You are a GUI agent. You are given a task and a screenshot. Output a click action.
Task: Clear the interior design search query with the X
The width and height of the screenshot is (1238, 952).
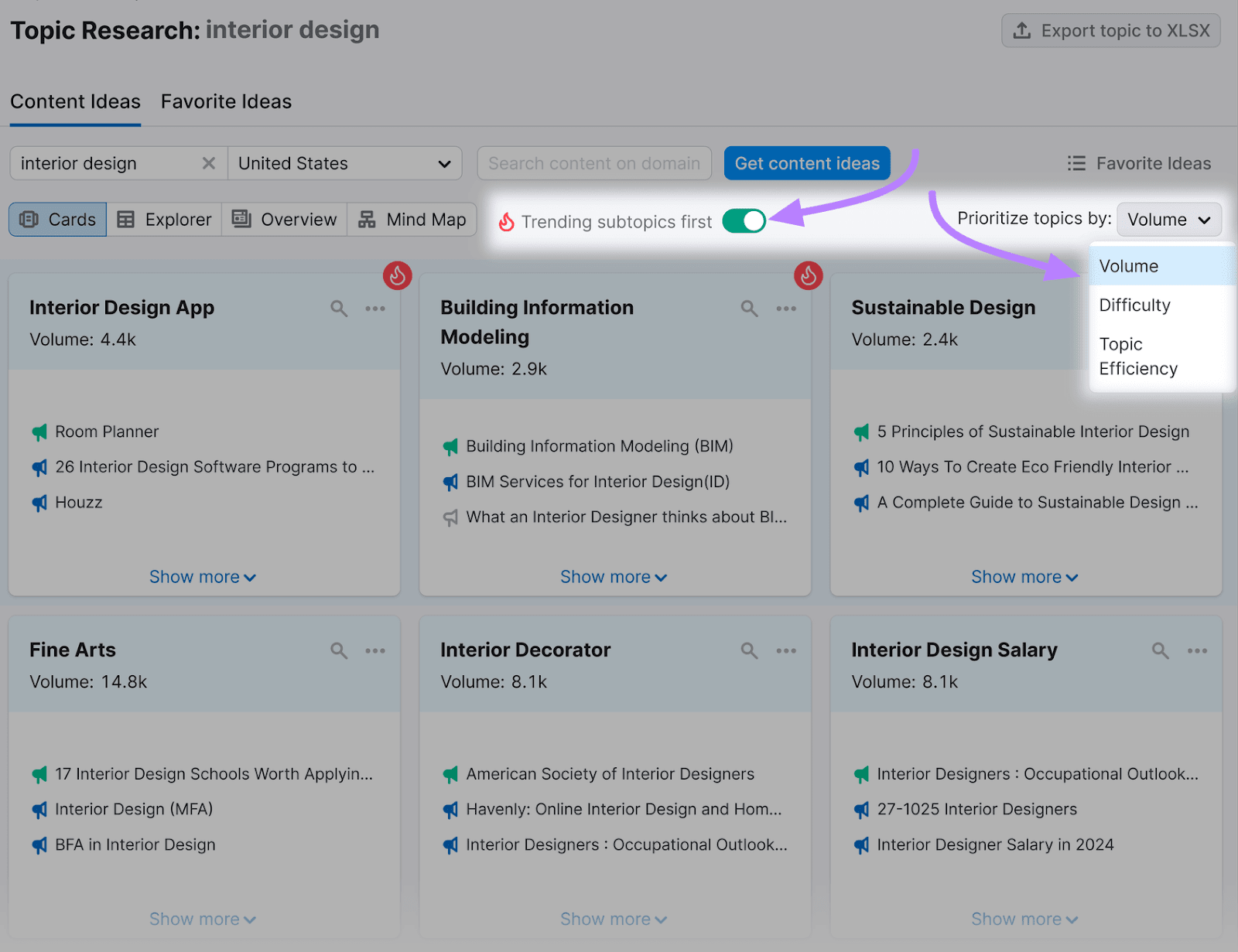(x=209, y=163)
